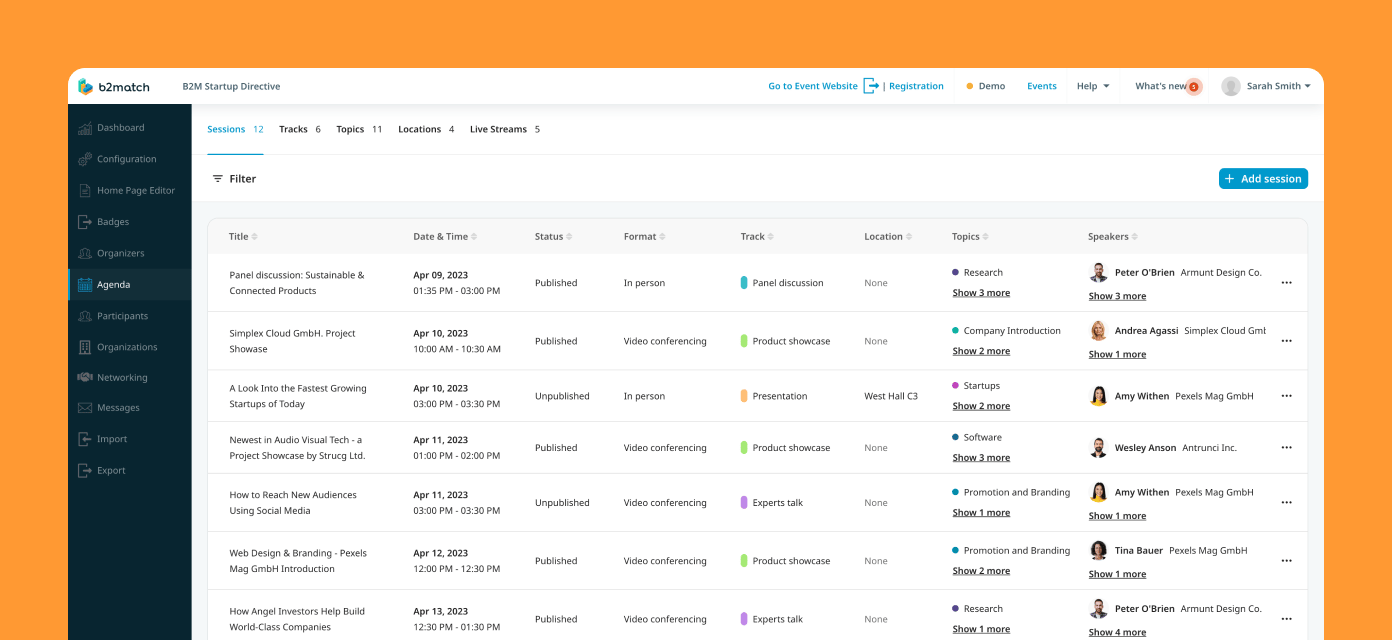The image size is (1392, 640).
Task: Show 4 more speakers in Angel Investors row
Action: coord(1117,632)
